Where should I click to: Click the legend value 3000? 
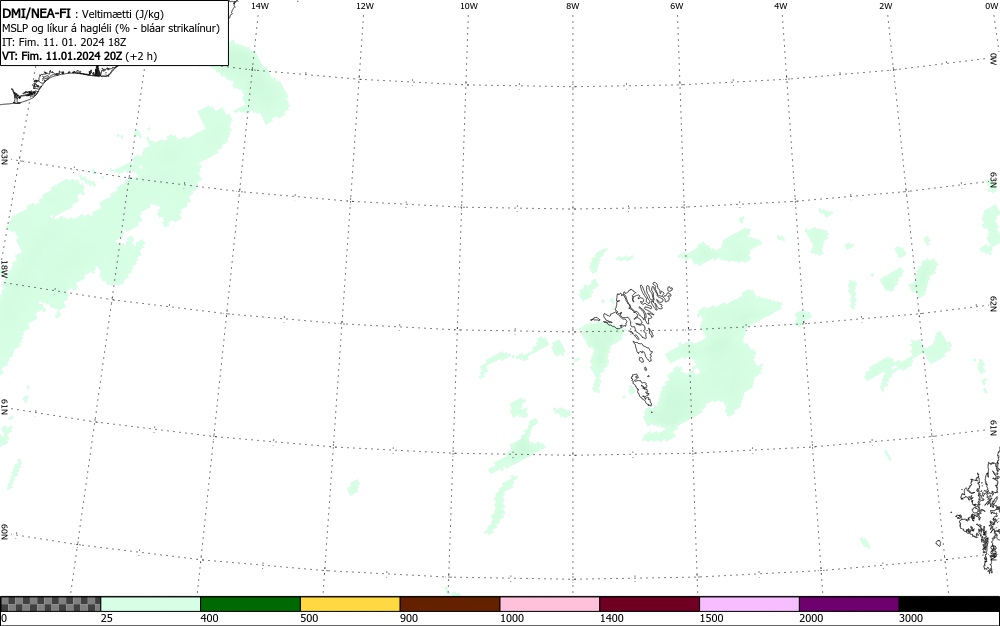911,618
